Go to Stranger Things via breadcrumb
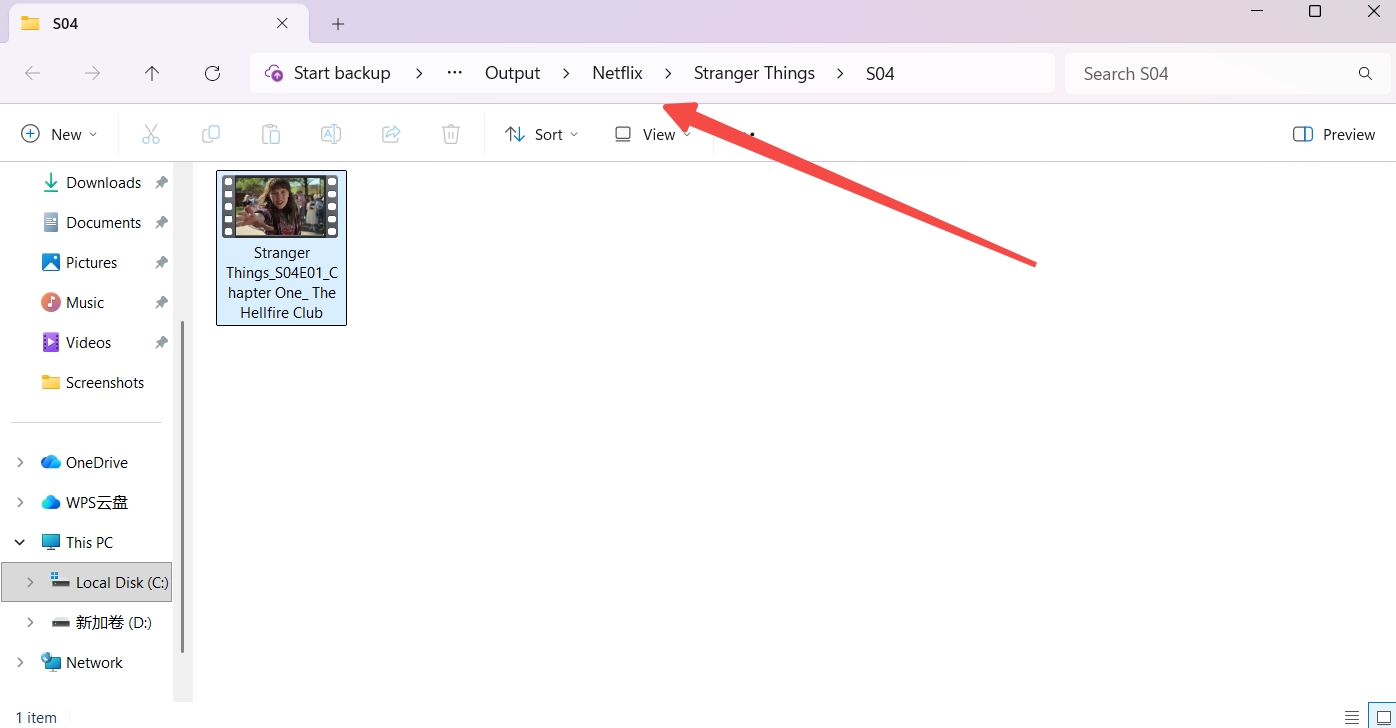 click(754, 72)
